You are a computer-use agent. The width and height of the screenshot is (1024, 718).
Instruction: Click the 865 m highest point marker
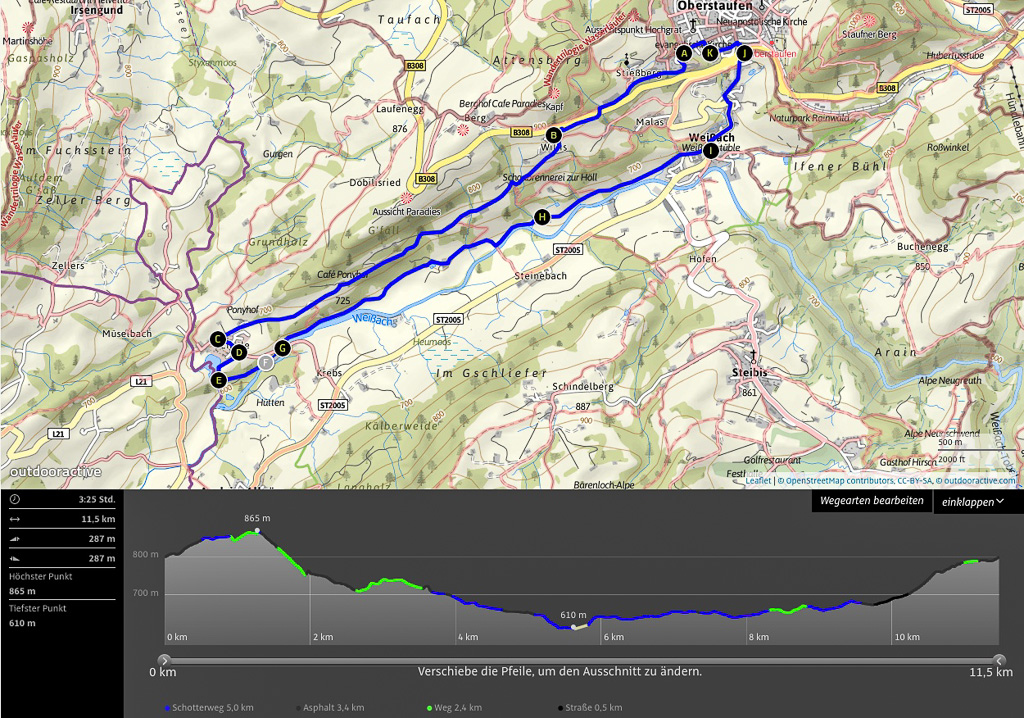258,530
